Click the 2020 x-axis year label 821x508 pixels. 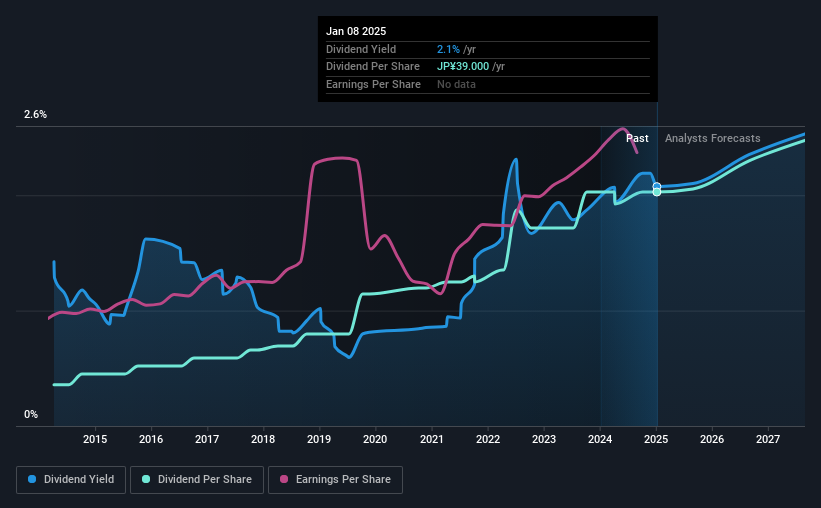(x=375, y=439)
